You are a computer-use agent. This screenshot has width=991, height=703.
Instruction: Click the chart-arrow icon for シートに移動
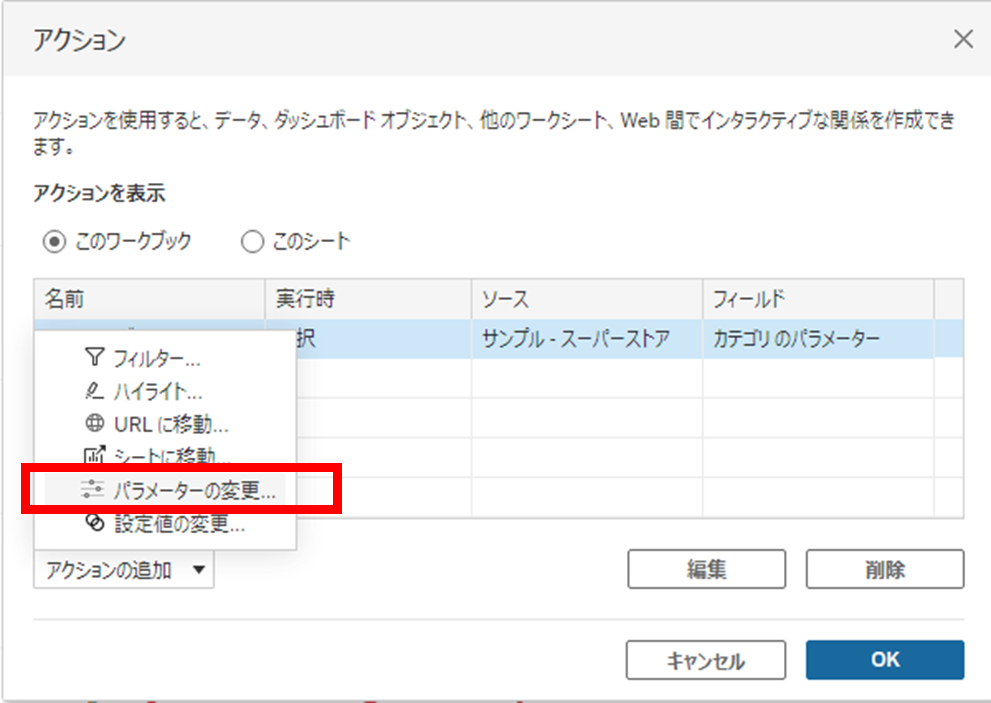pyautogui.click(x=95, y=457)
